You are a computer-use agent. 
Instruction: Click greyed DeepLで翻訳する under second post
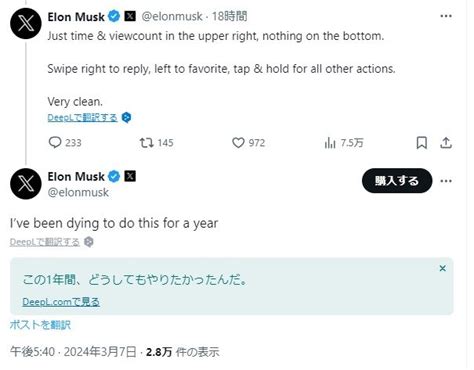[x=45, y=242]
